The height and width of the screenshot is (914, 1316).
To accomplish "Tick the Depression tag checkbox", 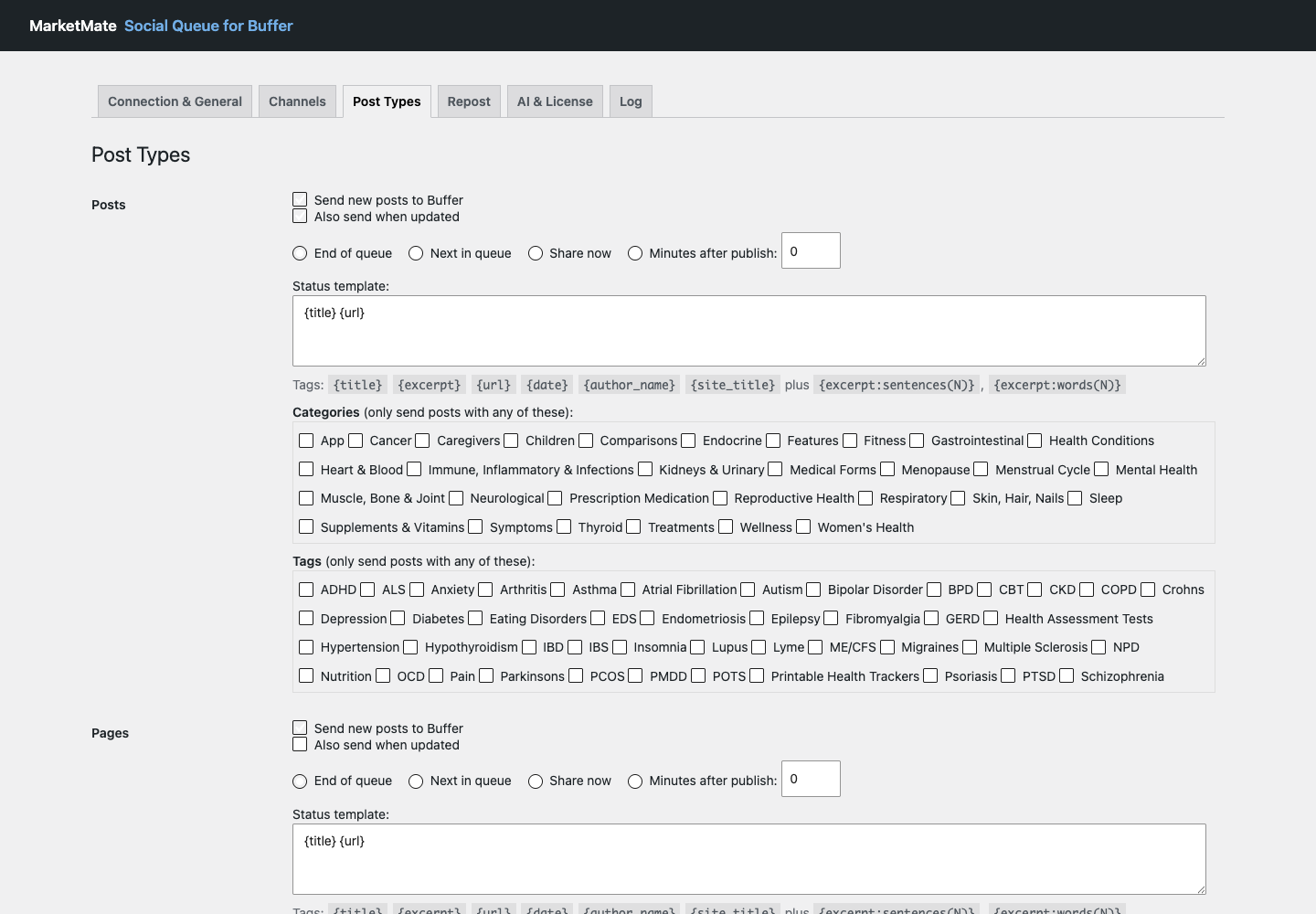I will [306, 618].
